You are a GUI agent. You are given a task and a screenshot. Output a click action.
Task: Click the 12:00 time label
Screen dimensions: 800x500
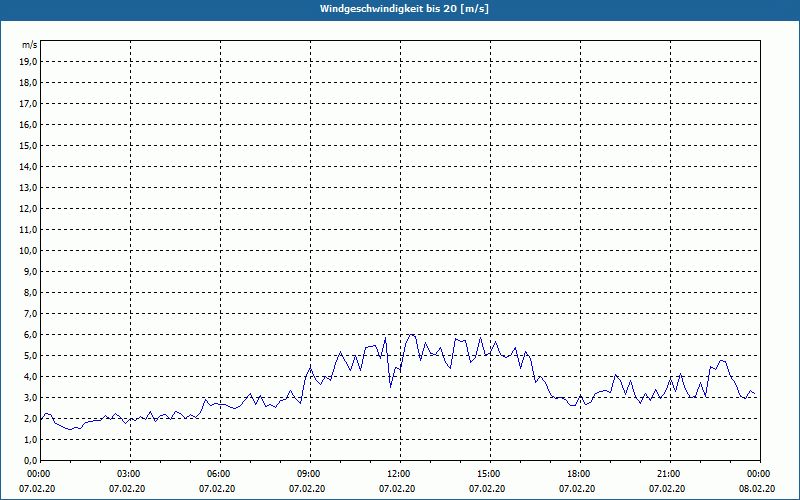click(x=400, y=474)
